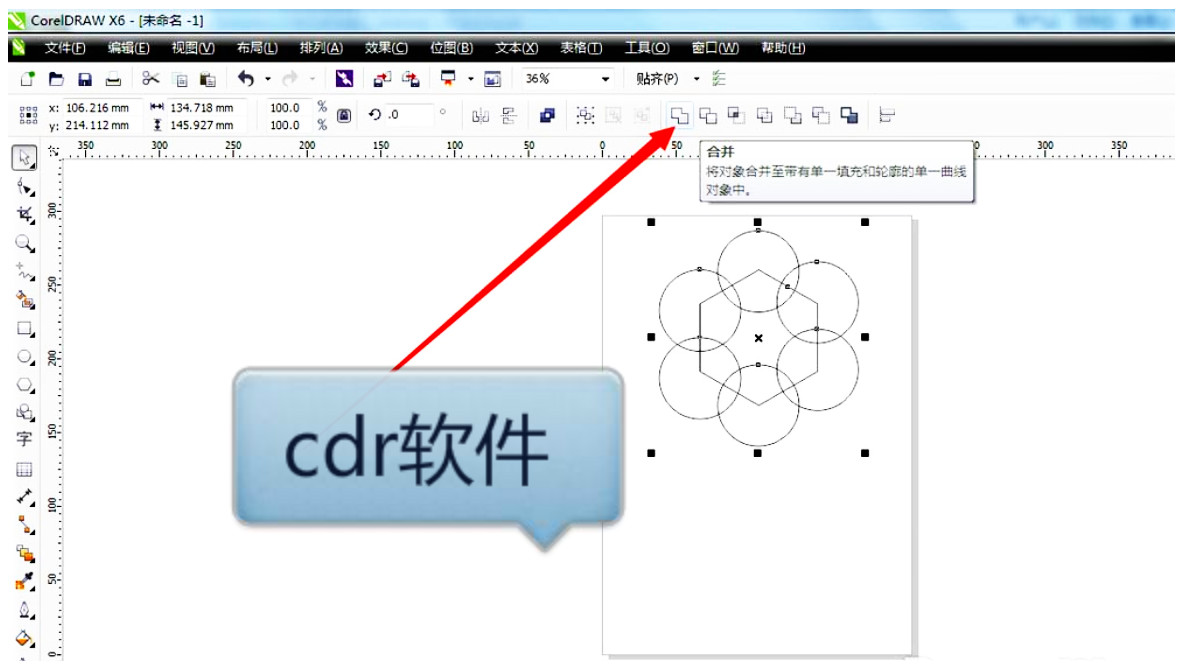Viewport: 1184px width, 672px height.
Task: Print the document
Action: click(x=113, y=79)
